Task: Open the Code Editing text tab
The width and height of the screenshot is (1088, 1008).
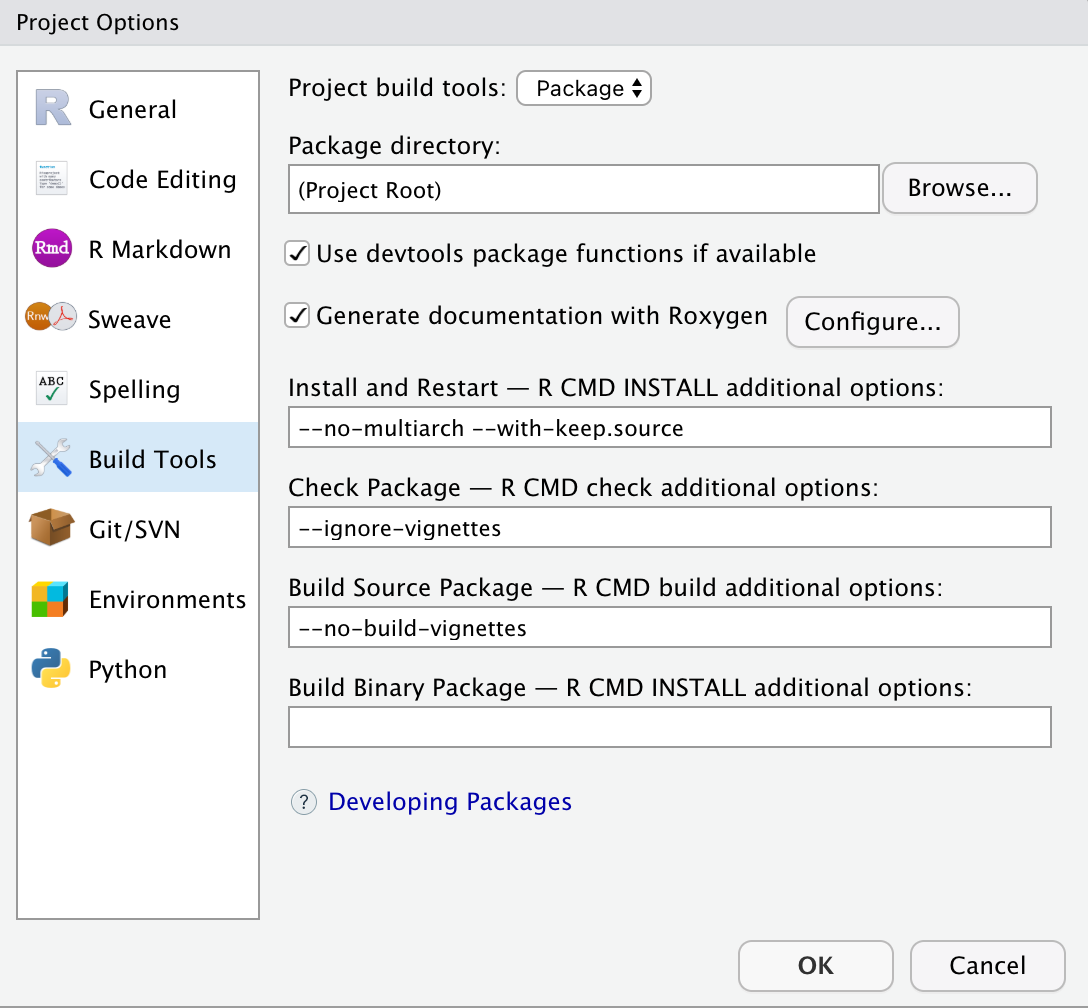Action: coord(162,180)
